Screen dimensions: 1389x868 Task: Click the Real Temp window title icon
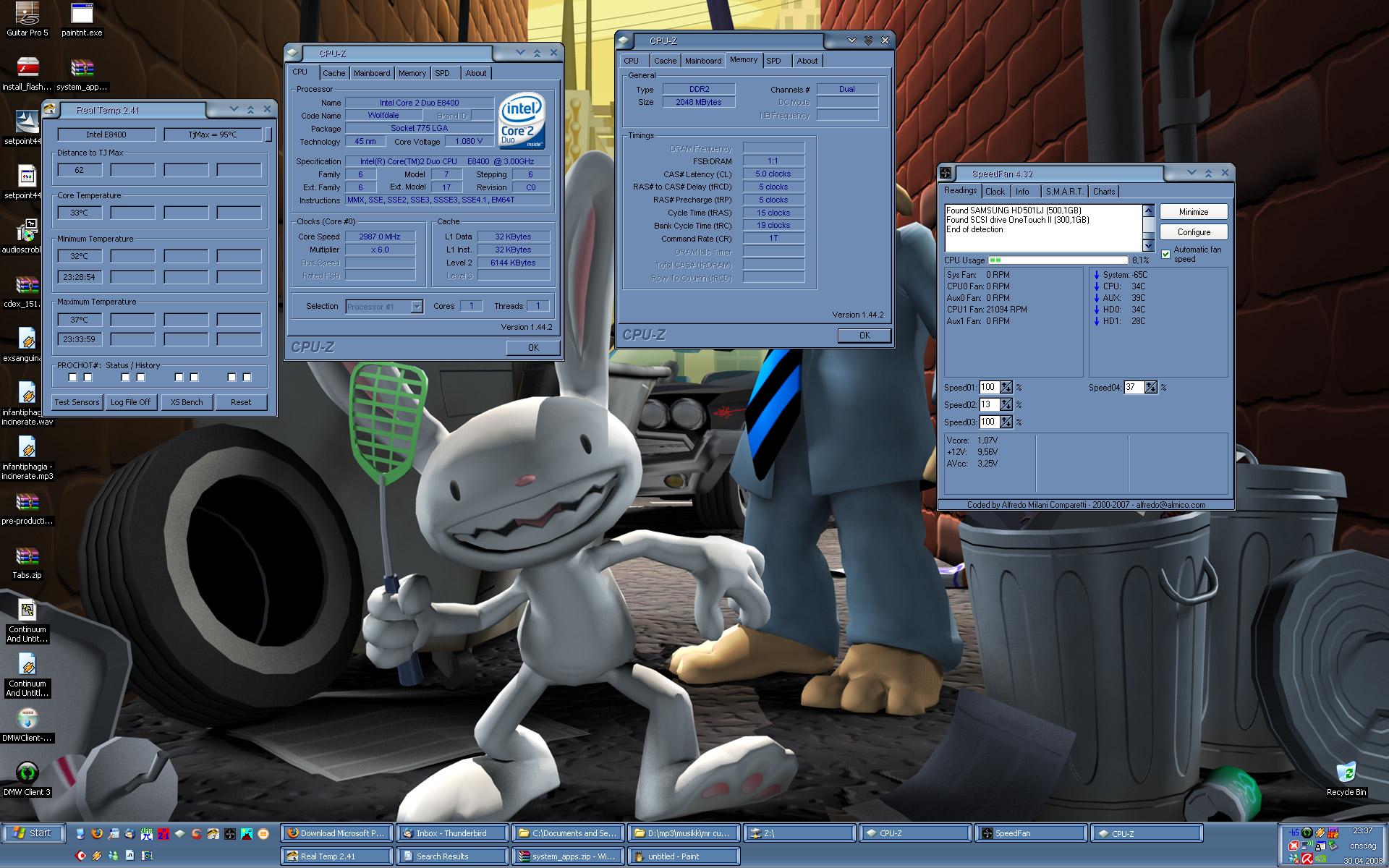50,110
